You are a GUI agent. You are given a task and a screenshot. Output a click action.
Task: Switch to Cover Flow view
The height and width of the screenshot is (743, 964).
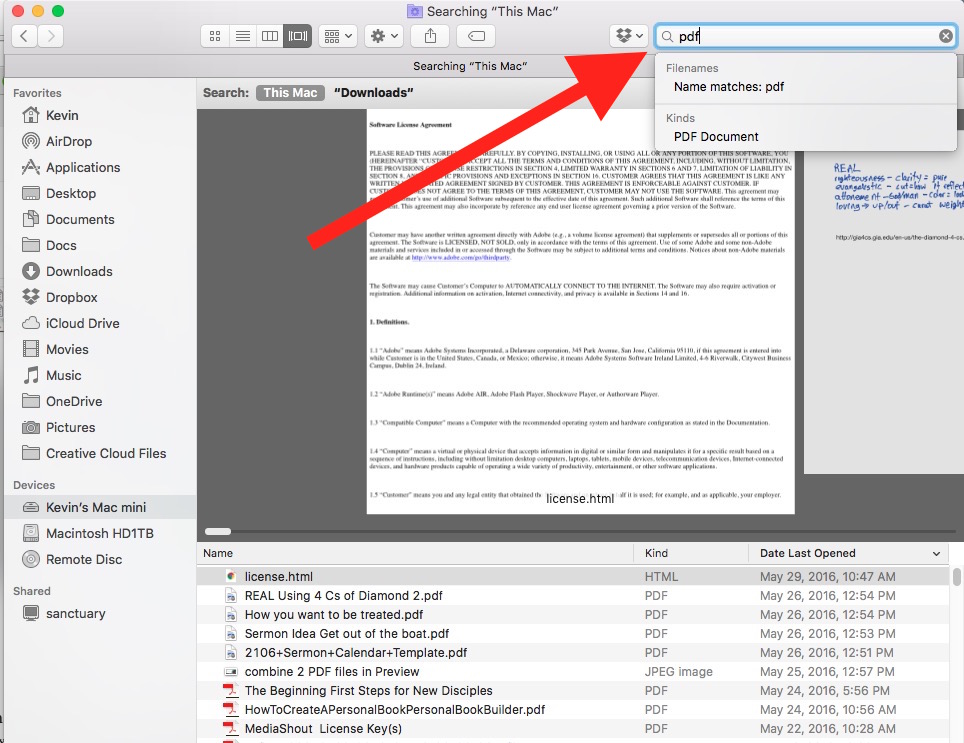(298, 36)
